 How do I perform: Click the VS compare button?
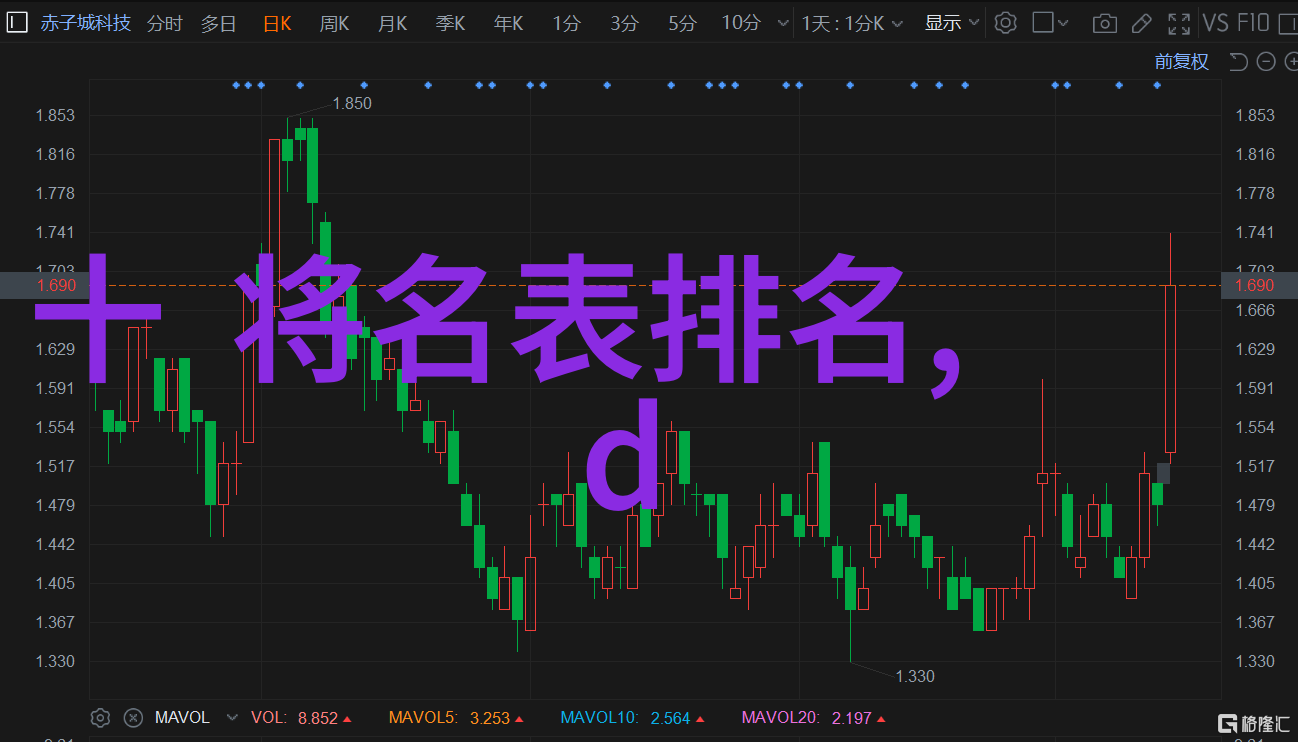click(x=1215, y=23)
